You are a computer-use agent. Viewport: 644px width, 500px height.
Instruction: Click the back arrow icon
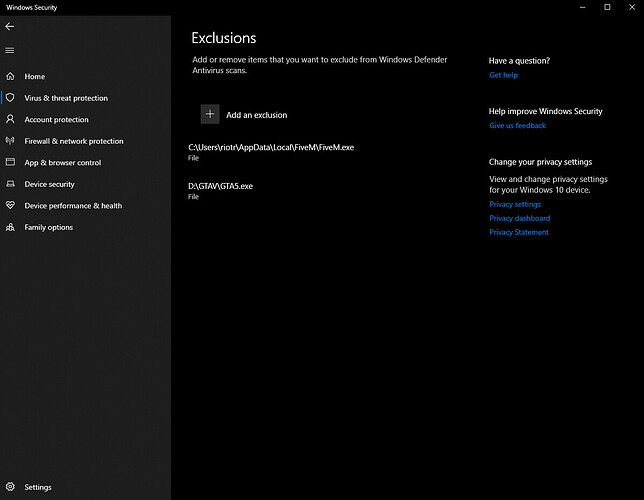(x=10, y=27)
